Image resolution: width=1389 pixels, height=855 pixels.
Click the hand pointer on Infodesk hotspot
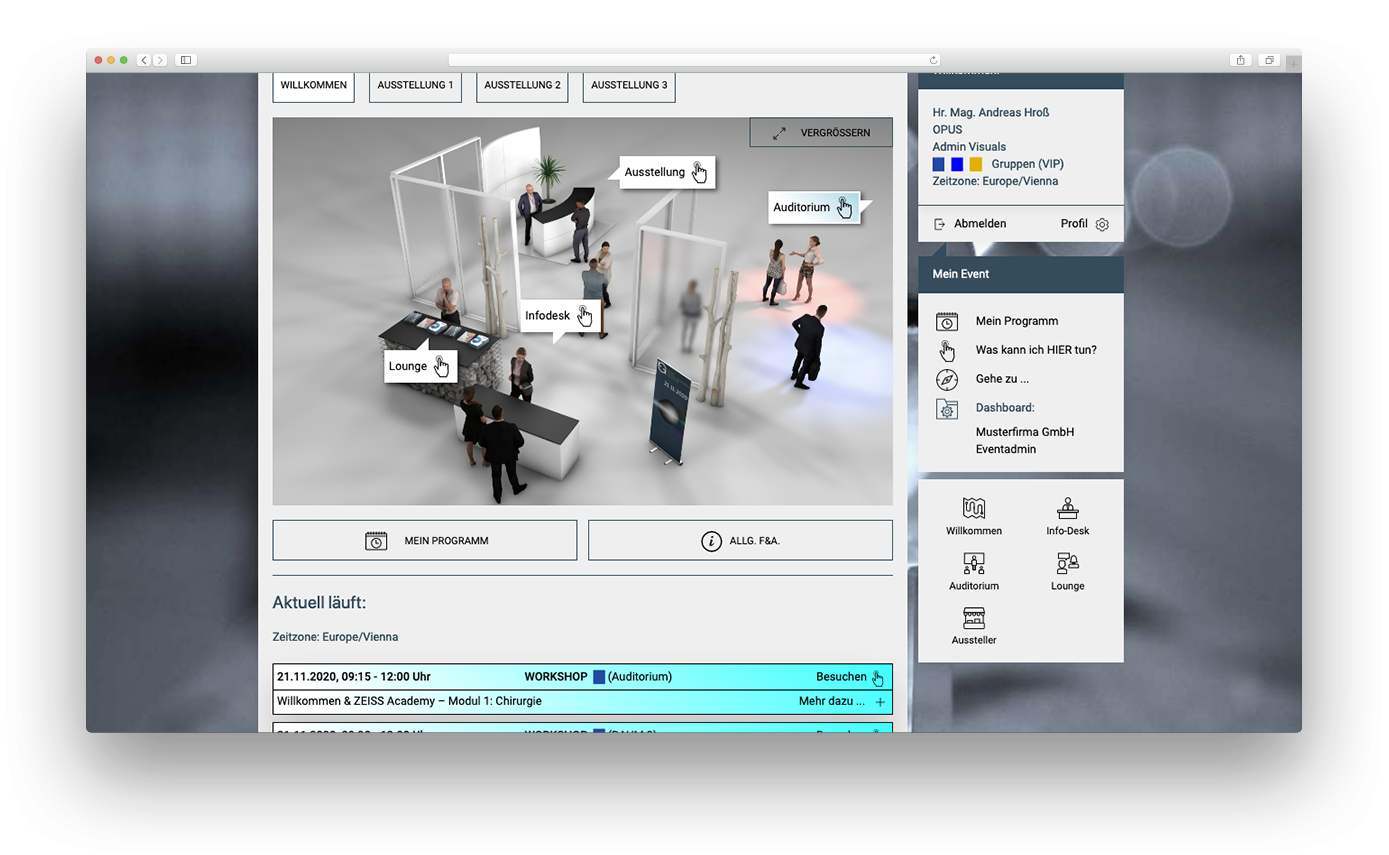(585, 316)
